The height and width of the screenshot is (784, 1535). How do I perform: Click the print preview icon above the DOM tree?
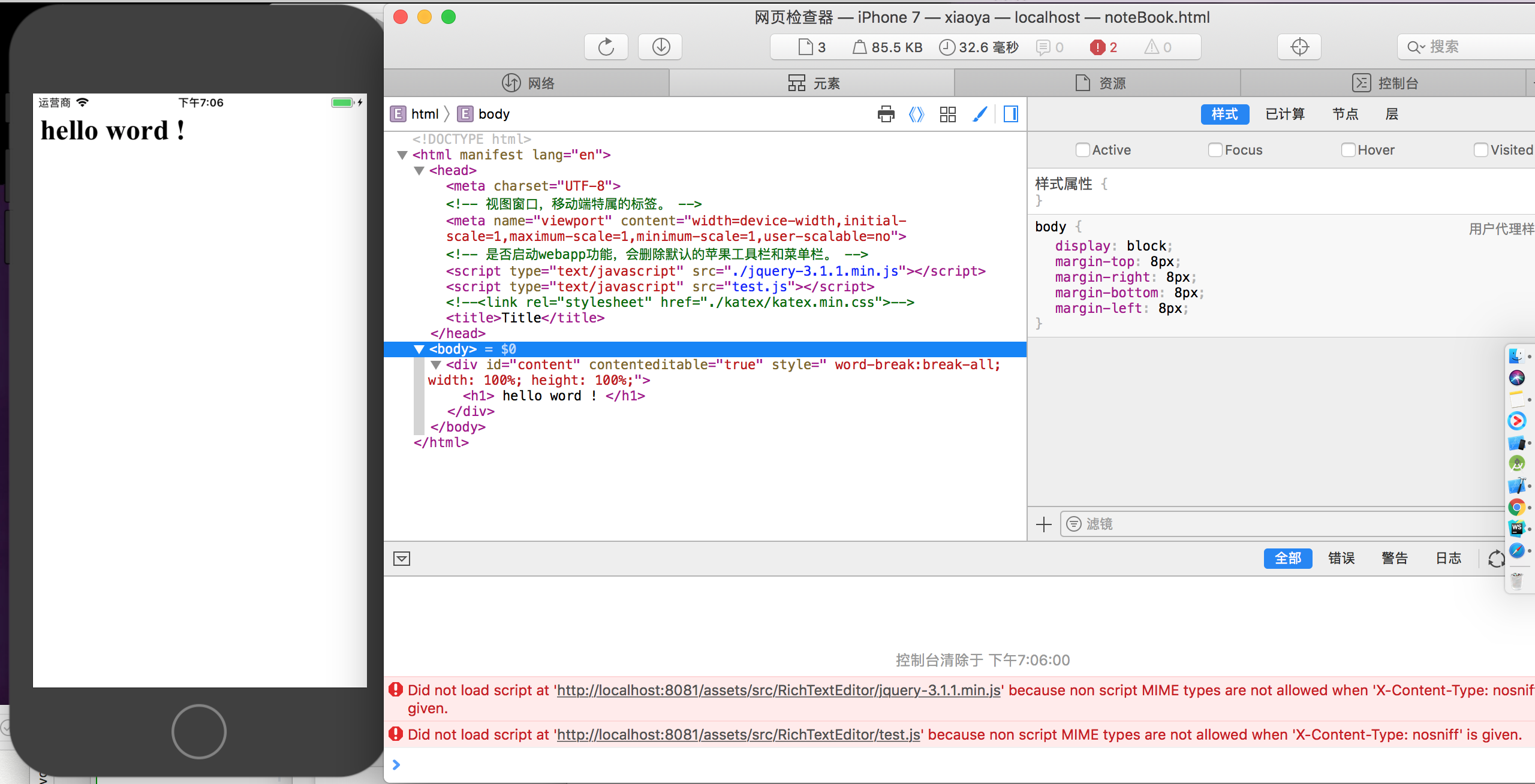[x=886, y=114]
